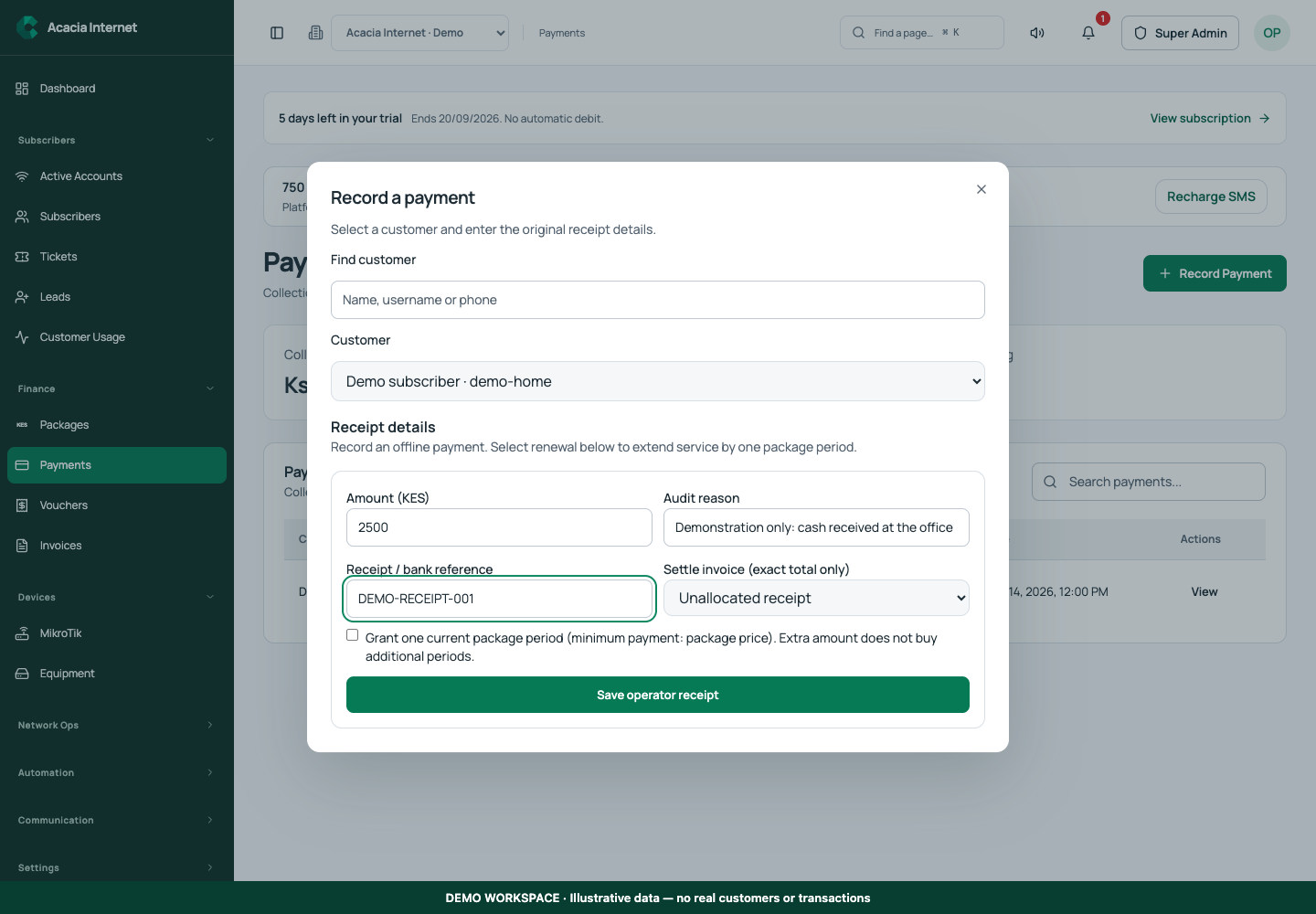Click the Equipment icon in sidebar
Image resolution: width=1316 pixels, height=914 pixels.
tap(22, 674)
